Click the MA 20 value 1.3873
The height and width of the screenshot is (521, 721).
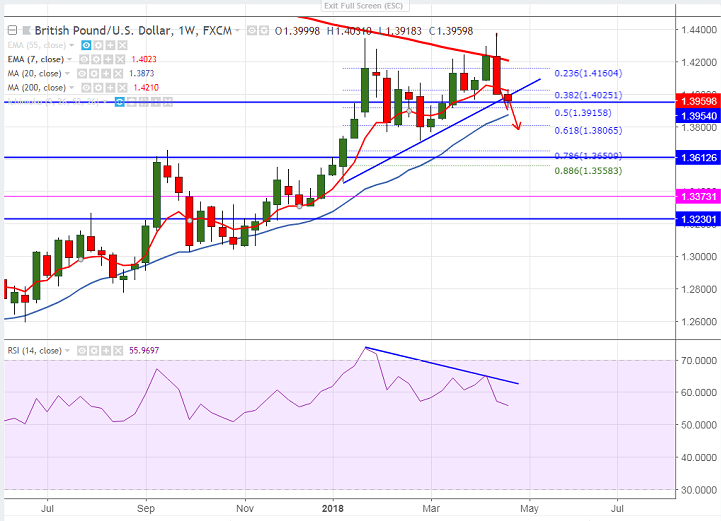142,74
